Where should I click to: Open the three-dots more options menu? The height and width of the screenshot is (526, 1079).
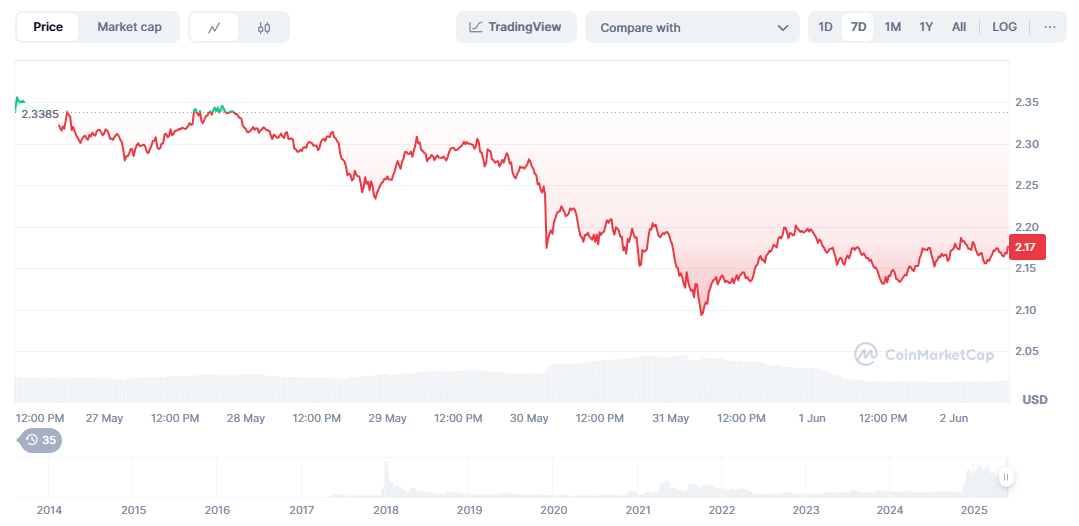(1049, 27)
